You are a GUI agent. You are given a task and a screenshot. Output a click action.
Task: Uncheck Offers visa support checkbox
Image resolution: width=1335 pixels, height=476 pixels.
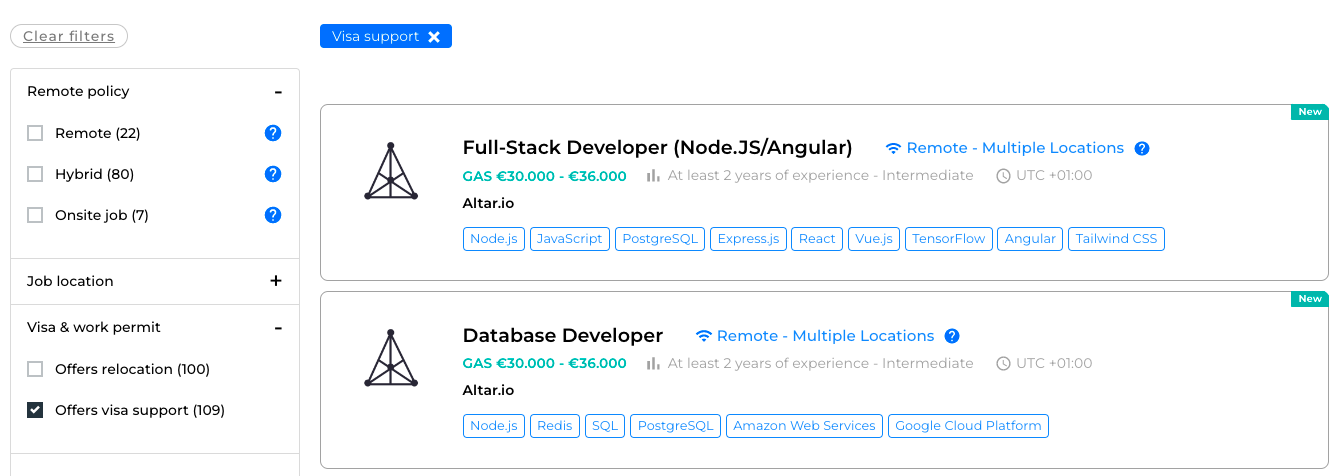(x=35, y=410)
